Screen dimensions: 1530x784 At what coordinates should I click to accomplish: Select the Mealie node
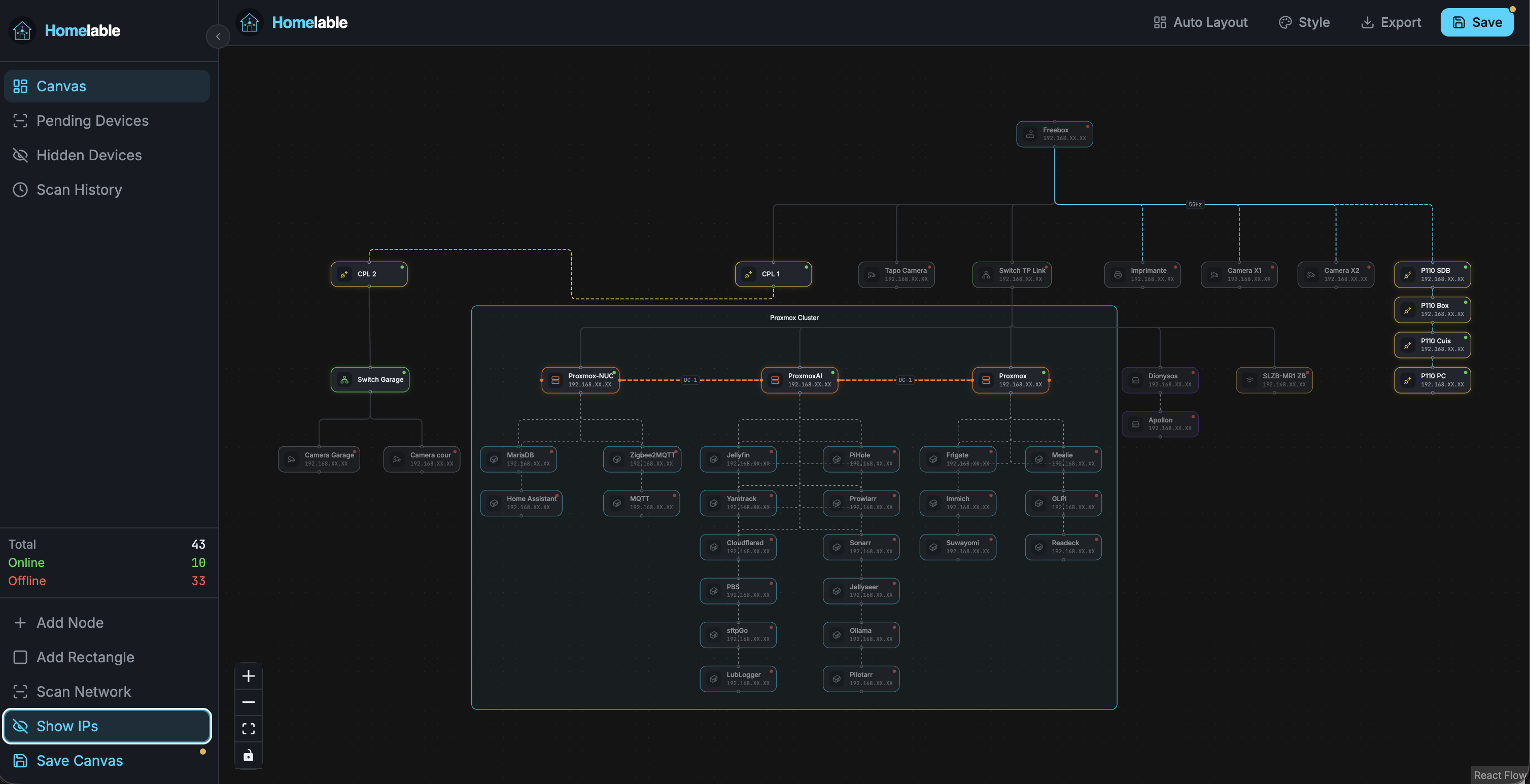(x=1063, y=459)
